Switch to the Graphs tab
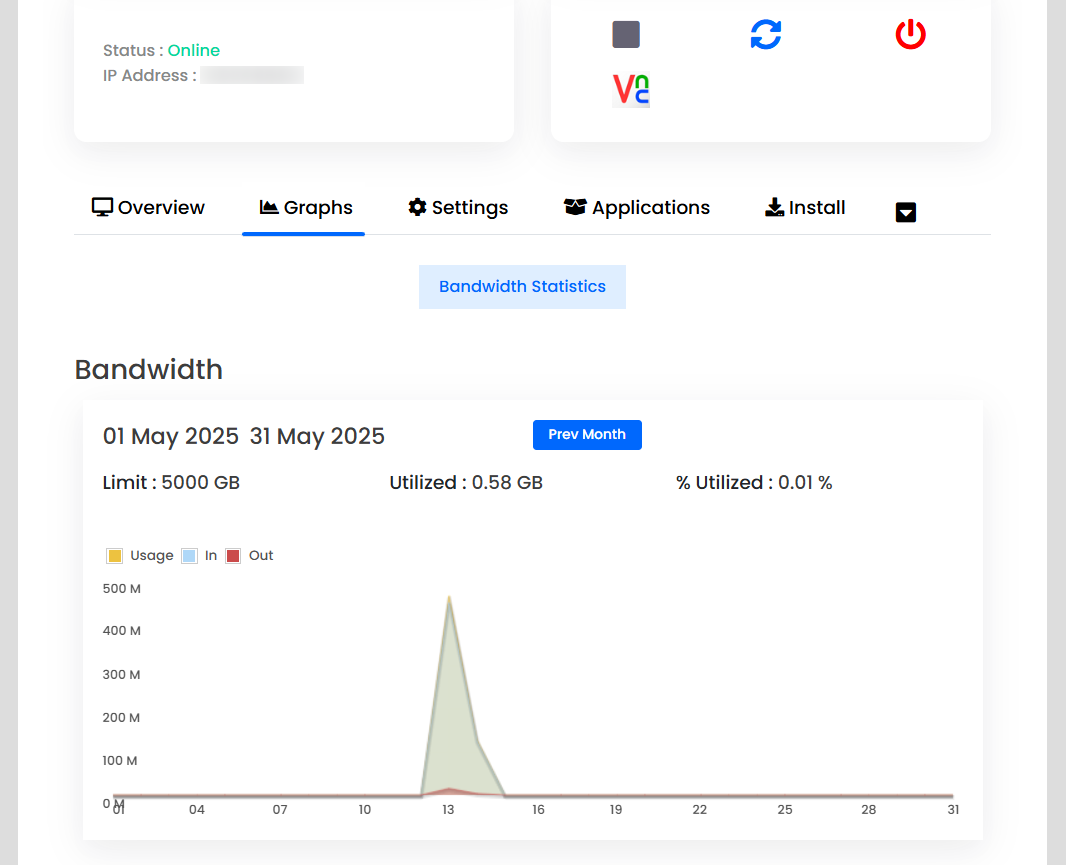Image resolution: width=1066 pixels, height=865 pixels. point(305,207)
